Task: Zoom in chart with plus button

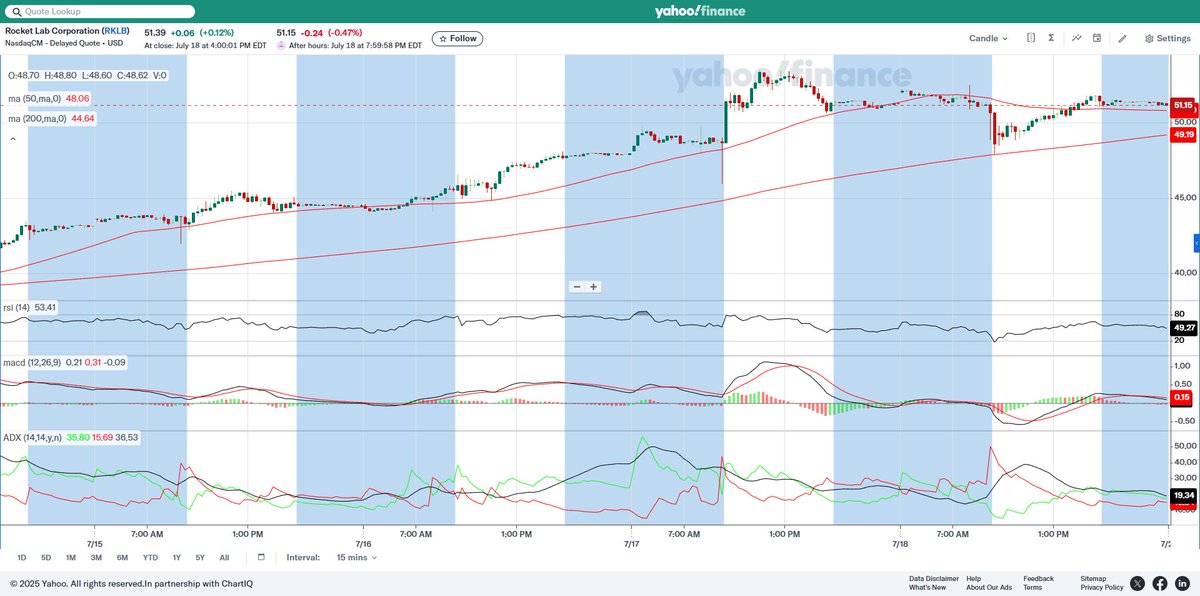Action: (593, 287)
